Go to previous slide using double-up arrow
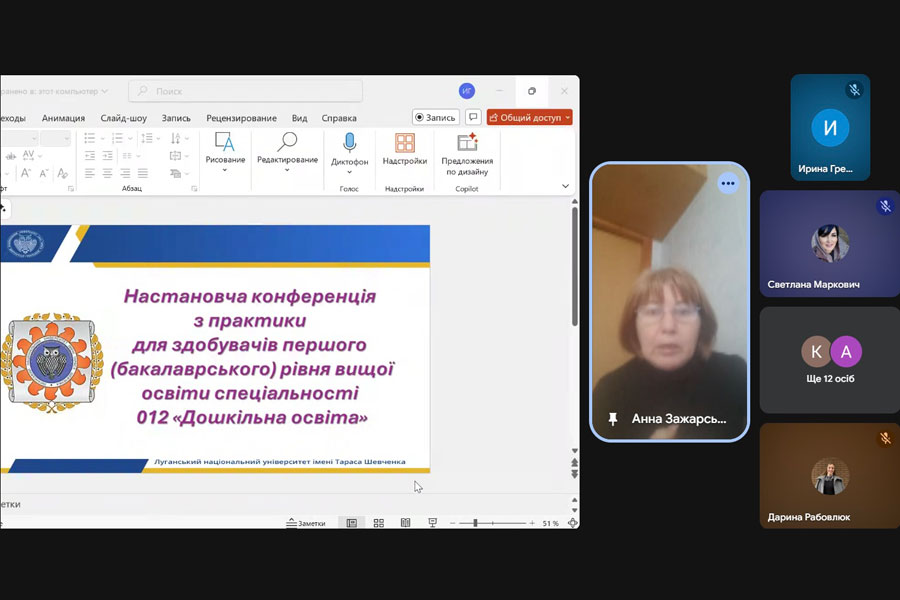 (x=575, y=462)
